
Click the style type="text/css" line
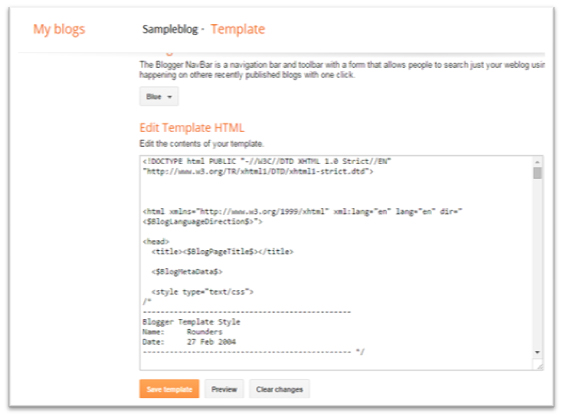[203, 292]
